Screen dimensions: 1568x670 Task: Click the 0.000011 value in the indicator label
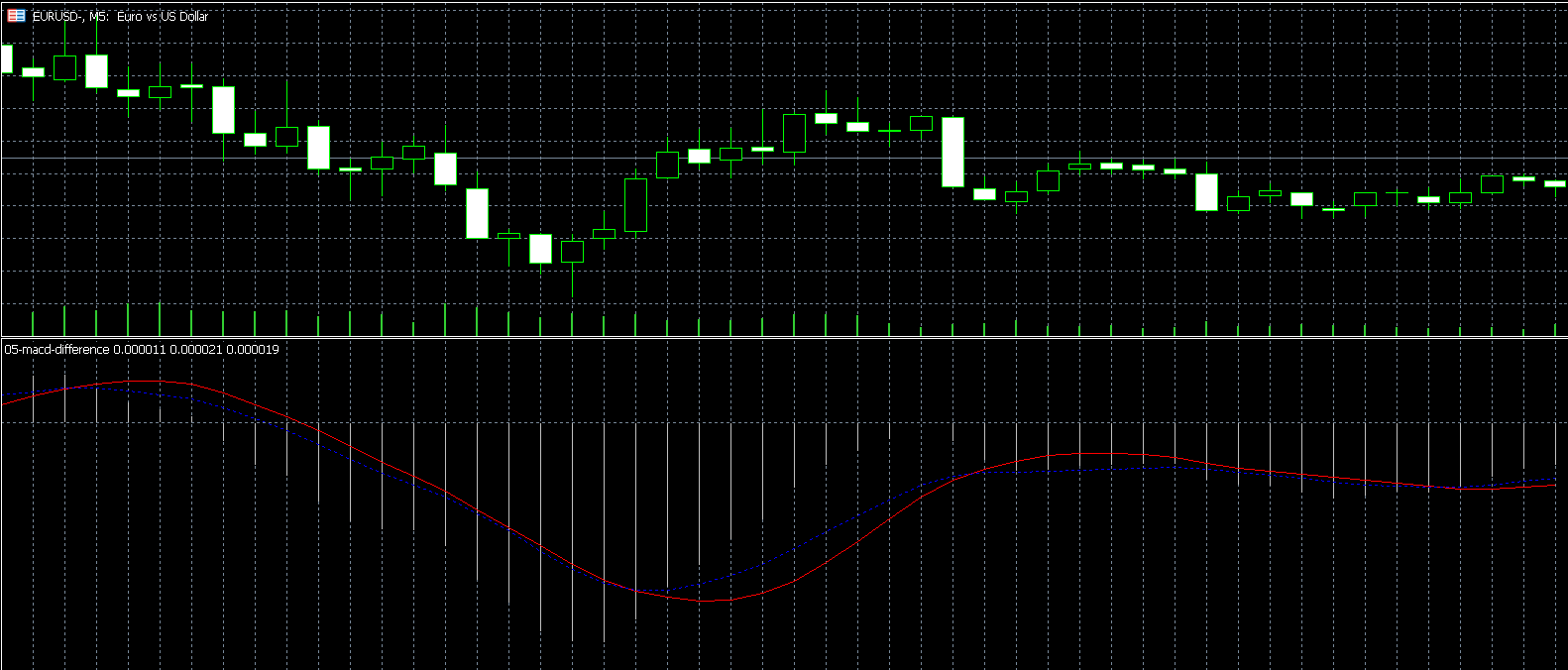[x=140, y=350]
